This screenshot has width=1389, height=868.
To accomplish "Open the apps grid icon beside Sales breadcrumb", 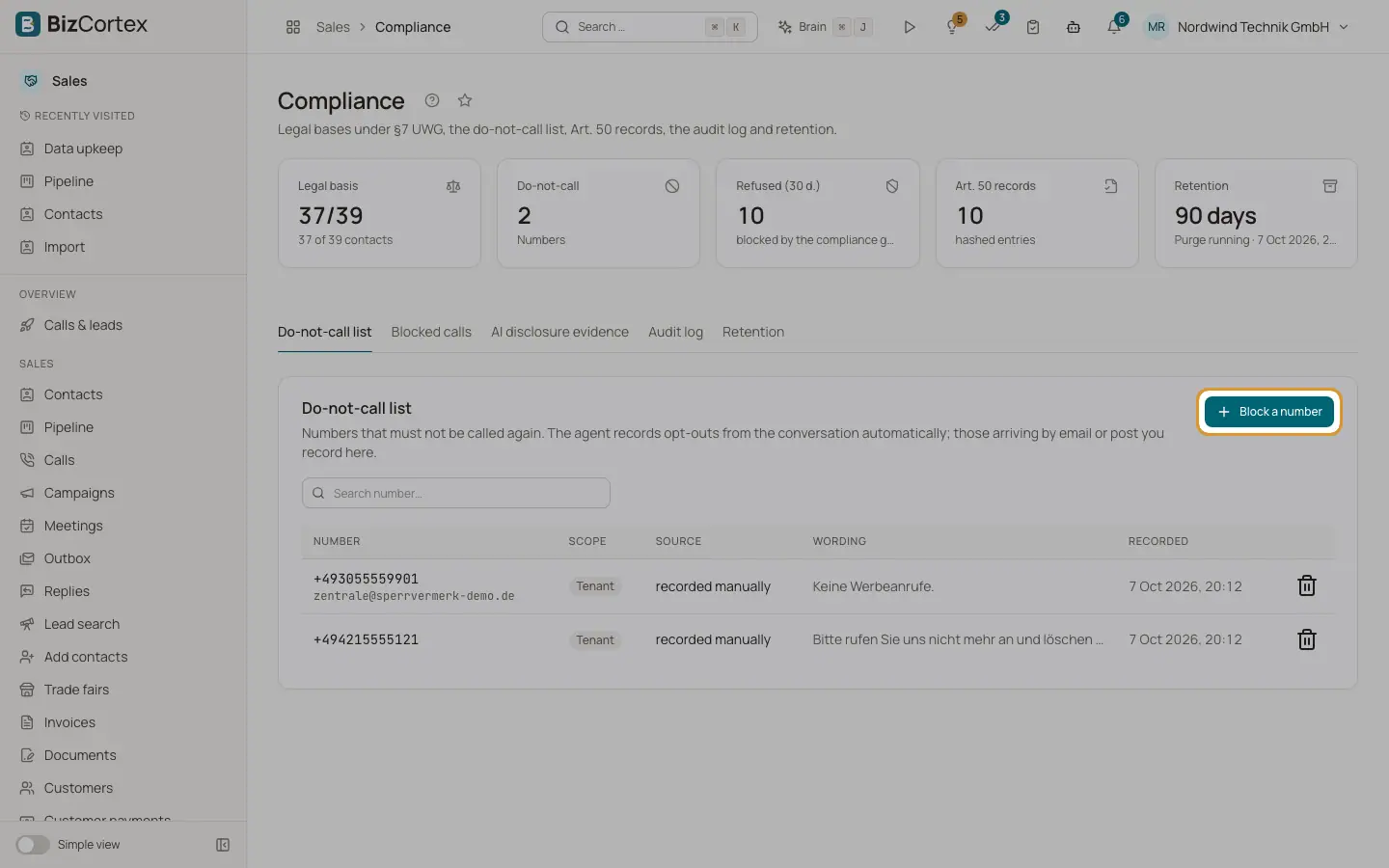I will (293, 27).
